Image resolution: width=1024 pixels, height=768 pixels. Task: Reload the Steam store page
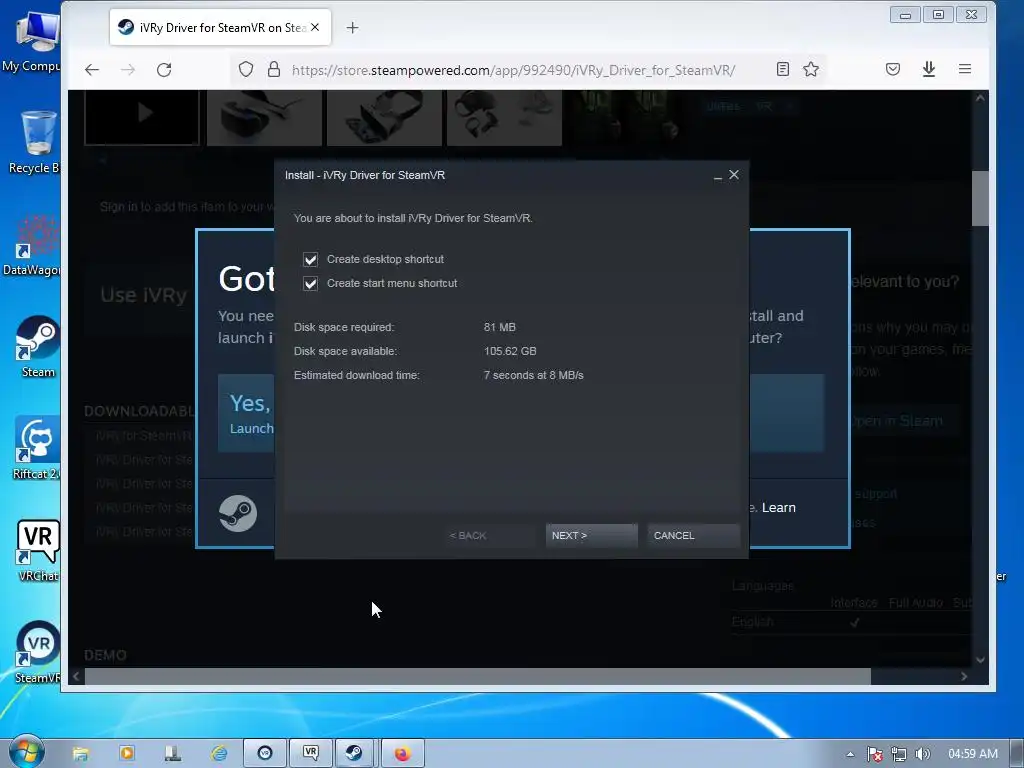click(164, 69)
